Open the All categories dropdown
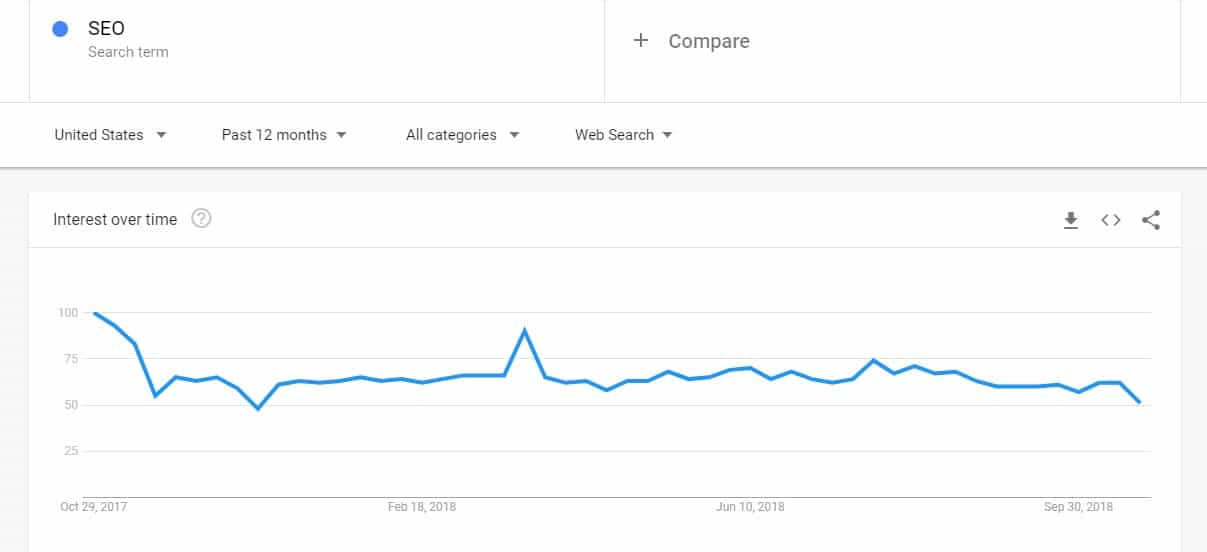Image resolution: width=1207 pixels, height=552 pixels. tap(463, 135)
